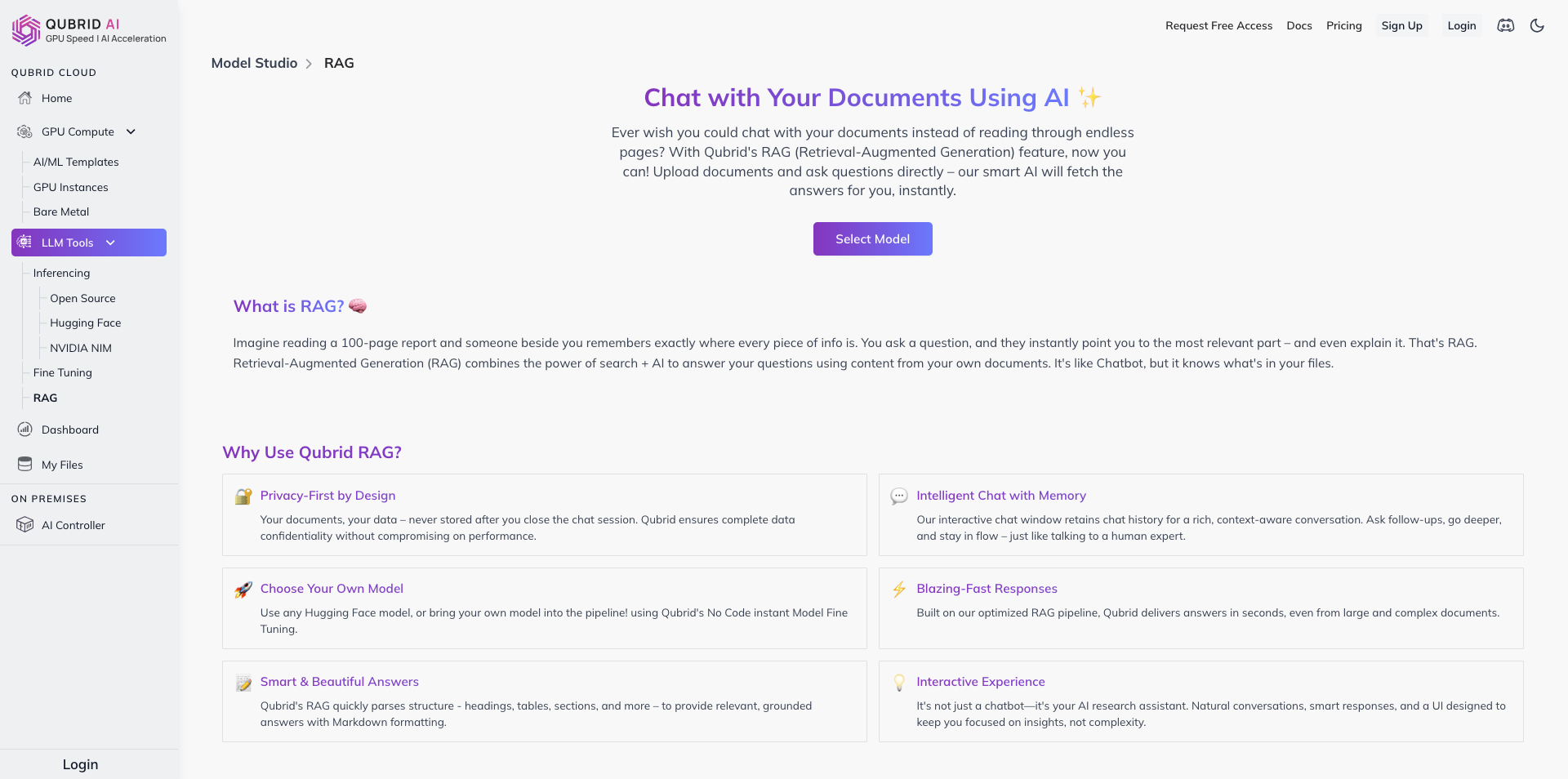The image size is (1568, 779).
Task: Click the top bar Login button
Action: tap(1461, 25)
